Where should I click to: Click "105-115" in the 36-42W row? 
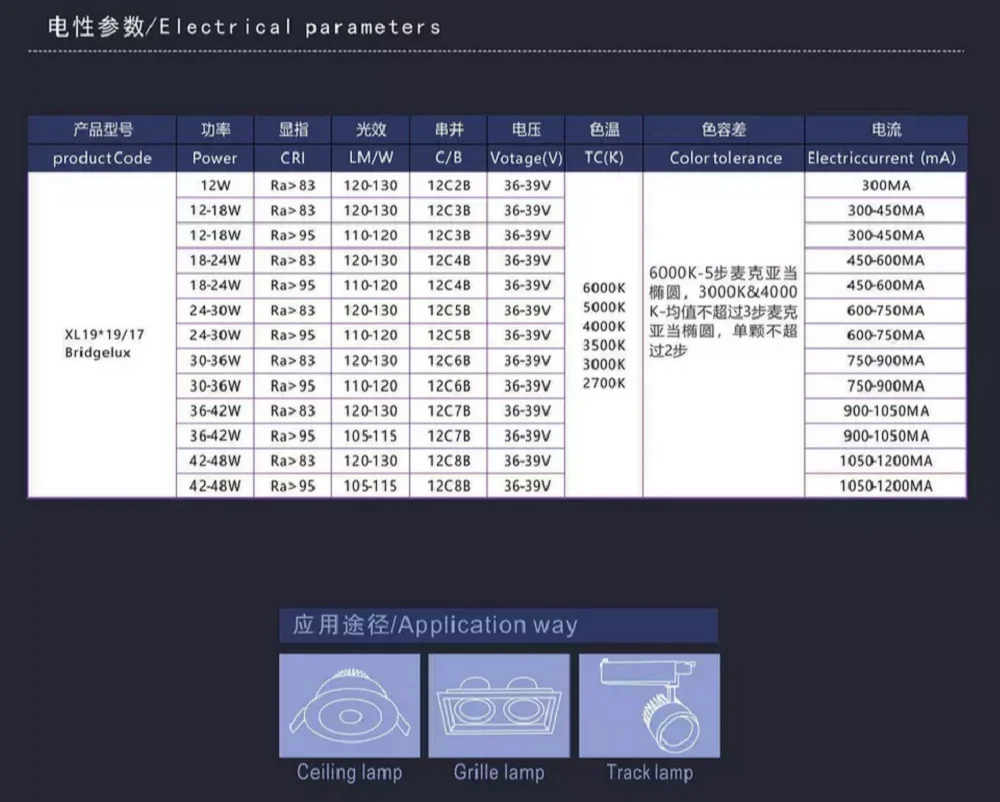371,436
